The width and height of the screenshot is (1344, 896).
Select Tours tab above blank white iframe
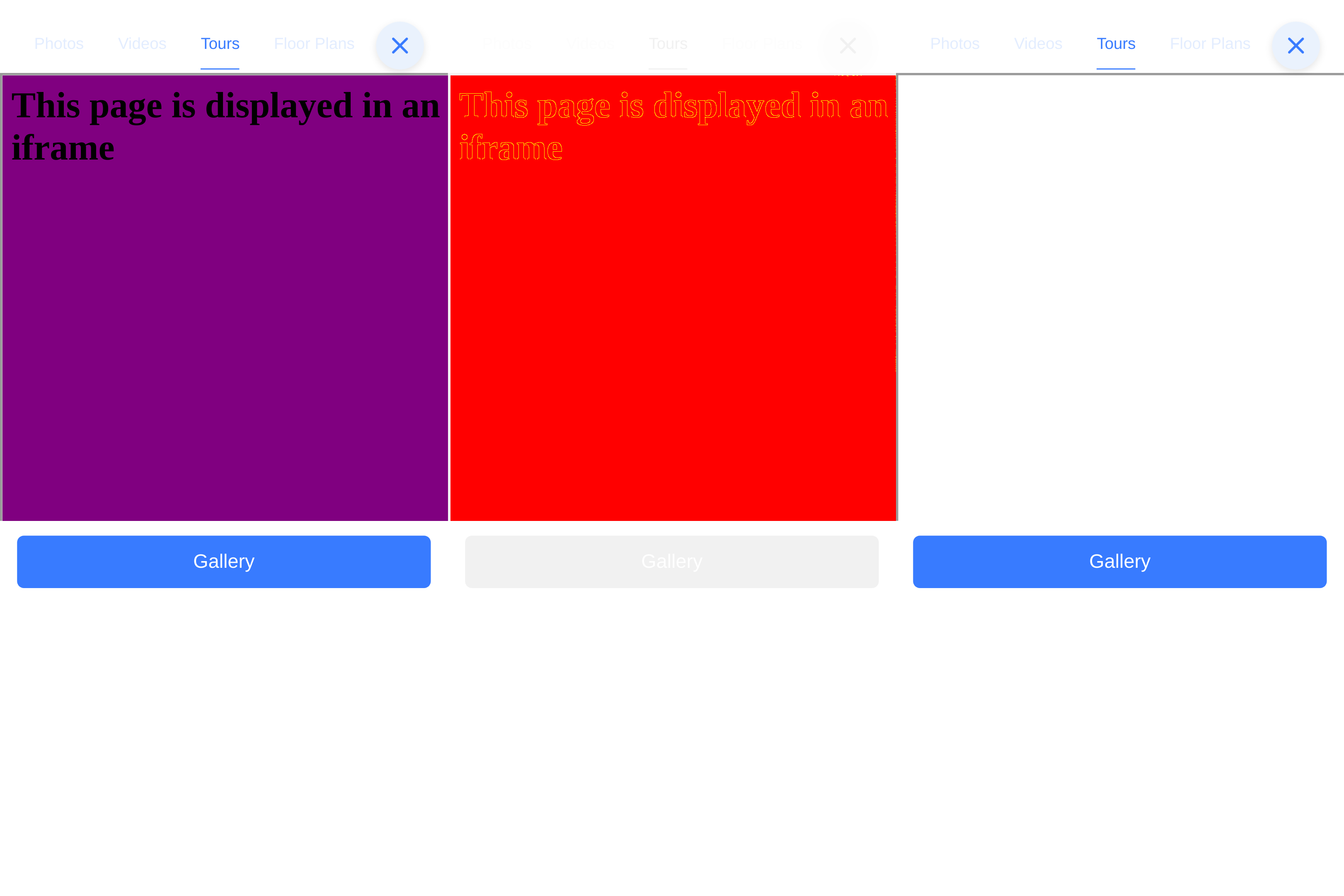point(1116,44)
